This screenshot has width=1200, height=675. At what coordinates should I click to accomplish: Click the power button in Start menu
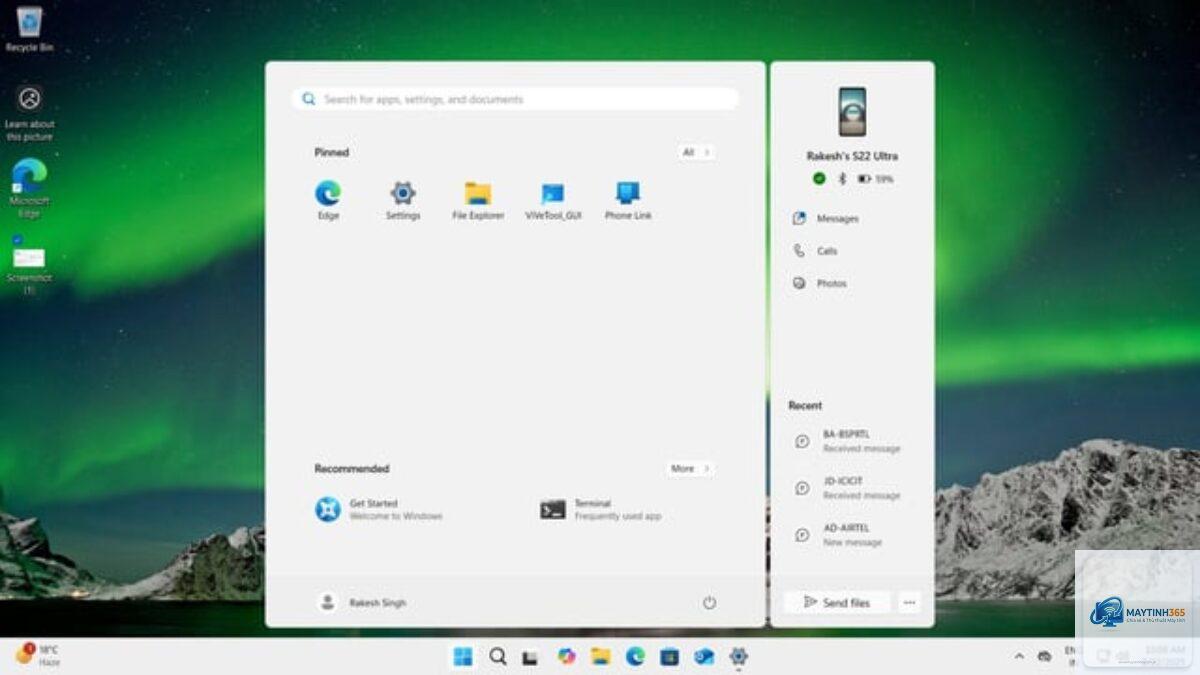point(709,603)
